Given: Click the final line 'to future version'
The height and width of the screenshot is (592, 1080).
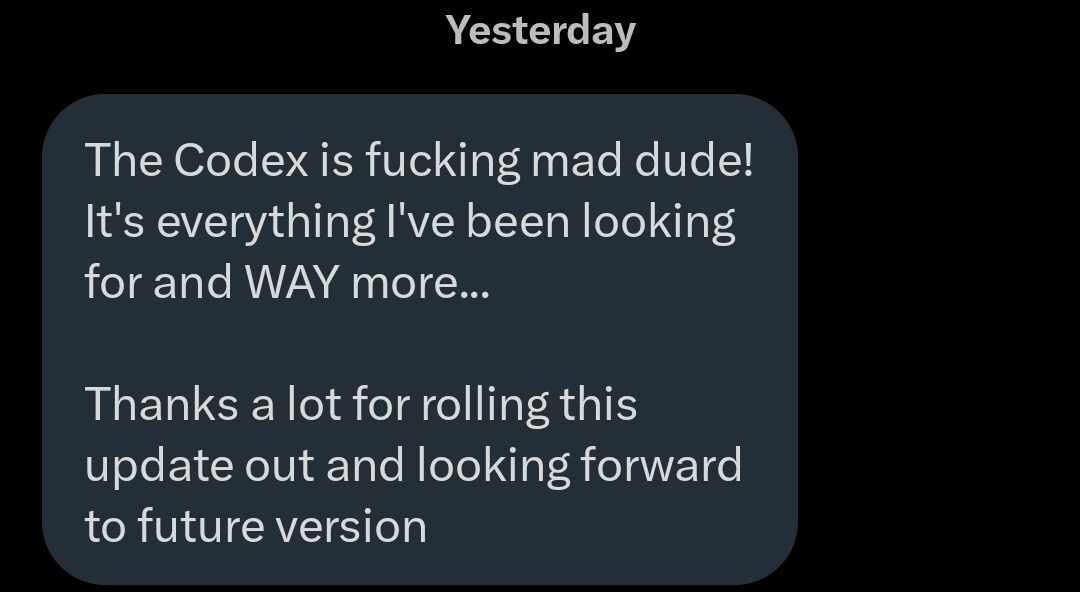Looking at the screenshot, I should (256, 527).
